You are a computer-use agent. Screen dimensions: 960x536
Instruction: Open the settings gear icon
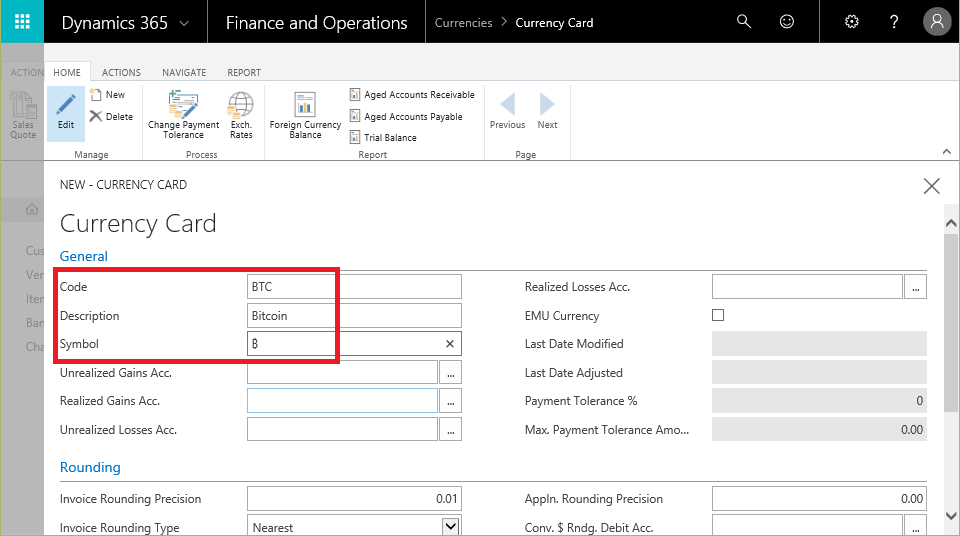[851, 22]
